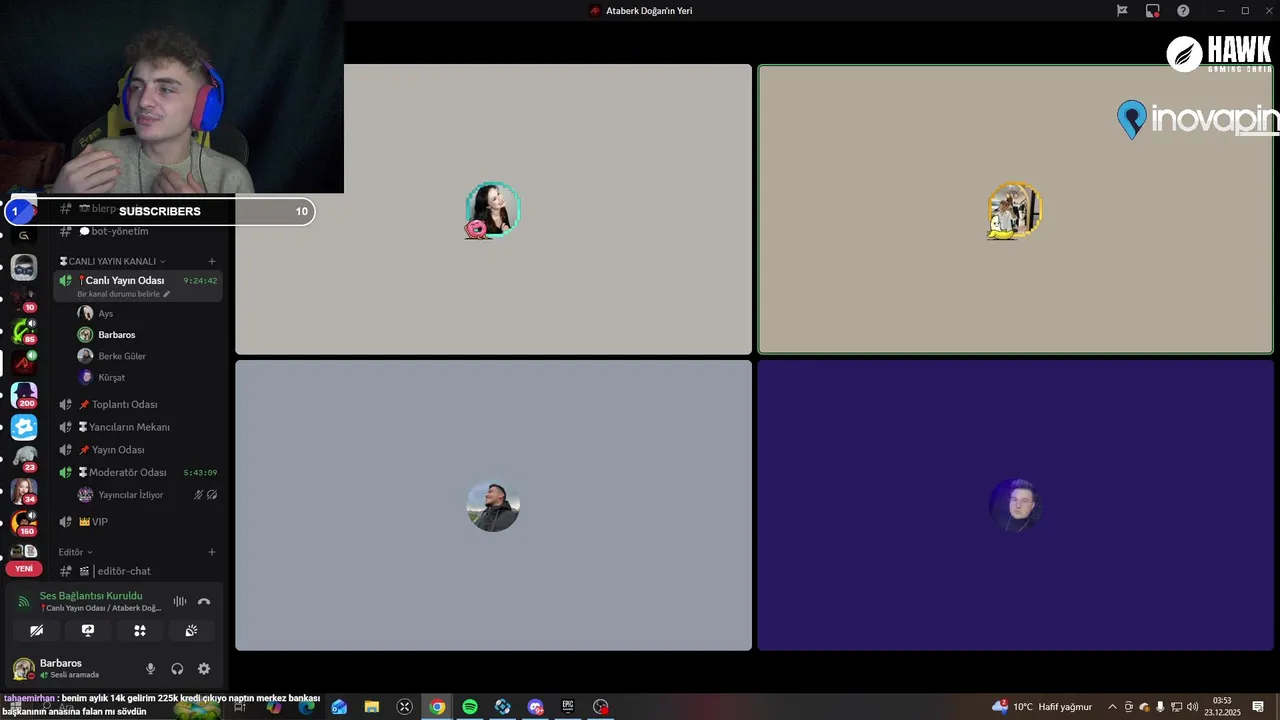Screen dimensions: 1280x720
Task: Add channel to Editör category
Action: click(212, 552)
